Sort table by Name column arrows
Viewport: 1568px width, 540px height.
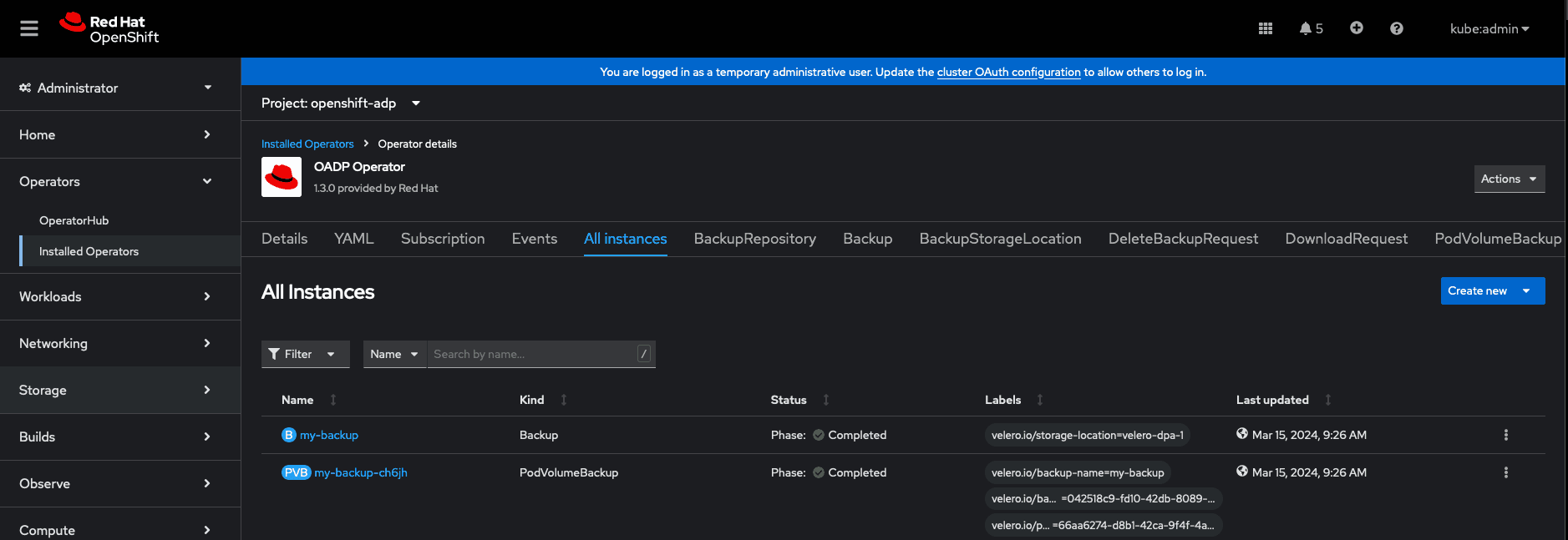pyautogui.click(x=333, y=400)
